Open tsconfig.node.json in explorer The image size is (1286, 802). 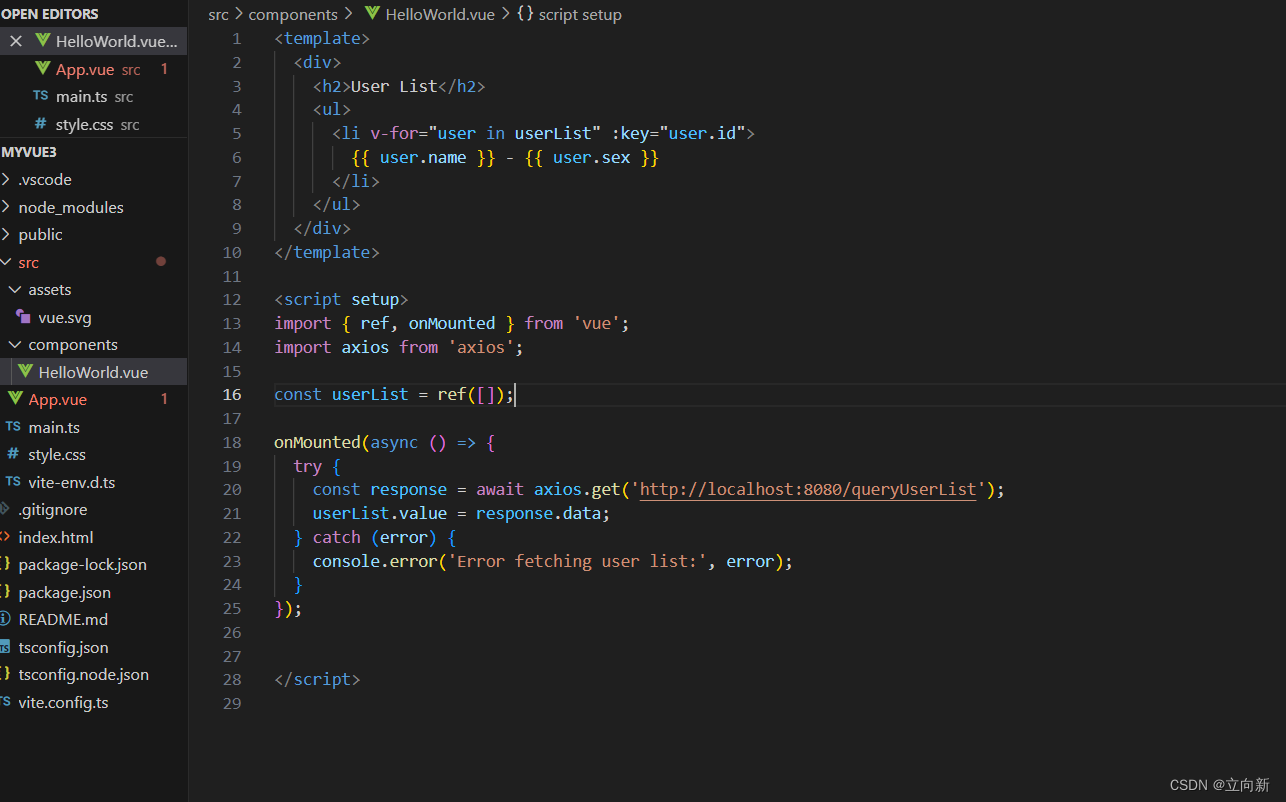pyautogui.click(x=84, y=674)
